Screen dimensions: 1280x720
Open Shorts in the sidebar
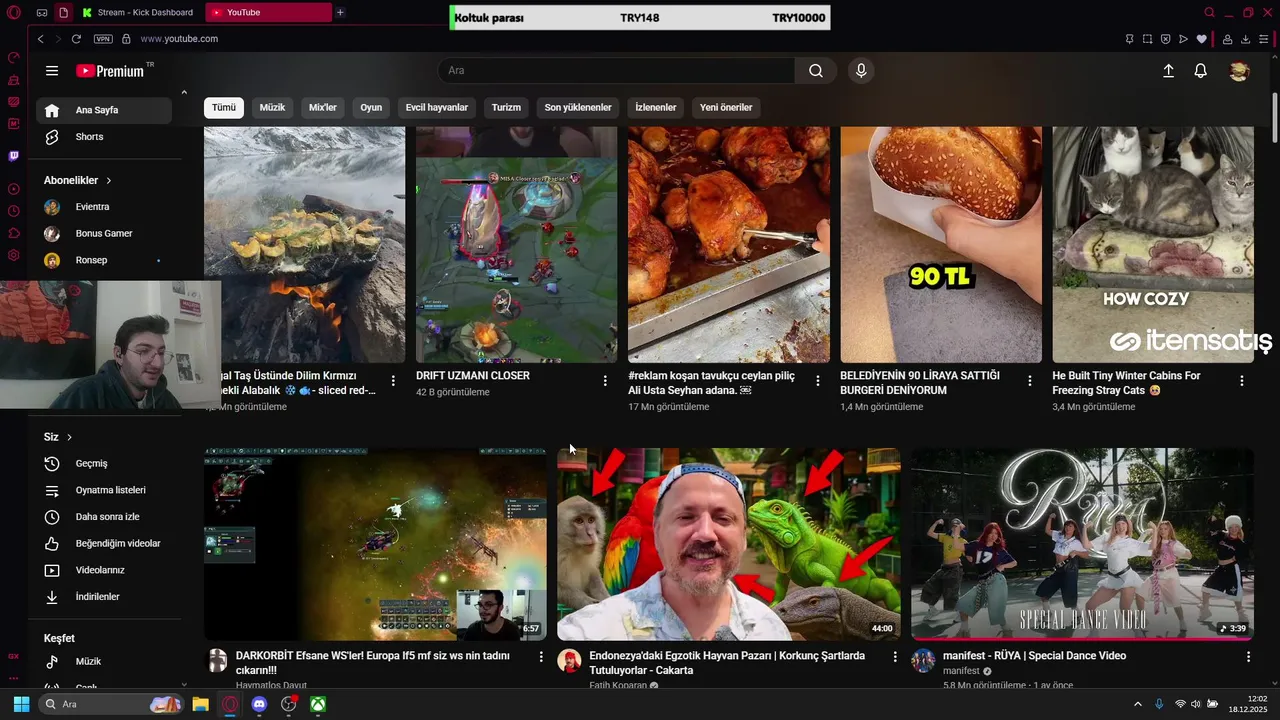[x=103, y=137]
